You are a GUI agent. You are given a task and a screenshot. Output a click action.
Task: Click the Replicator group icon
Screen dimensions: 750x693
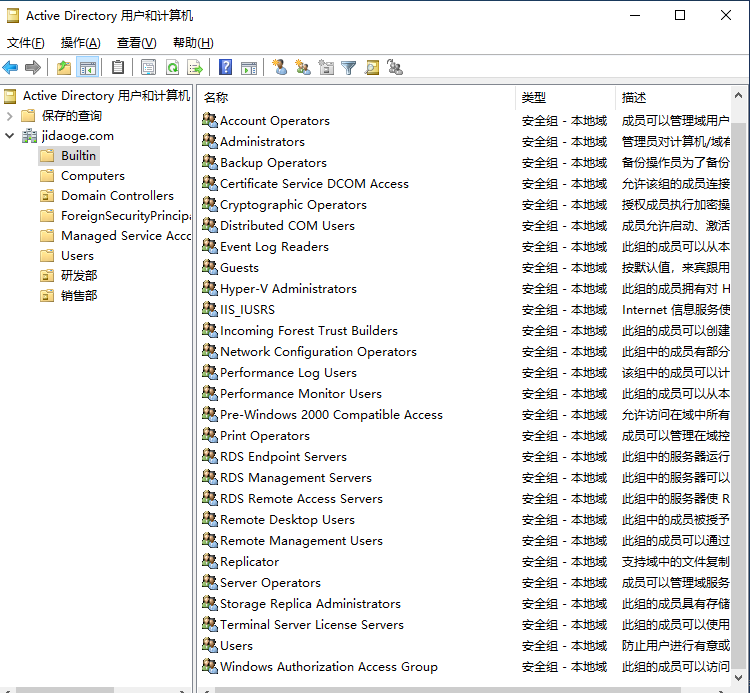[x=210, y=561]
